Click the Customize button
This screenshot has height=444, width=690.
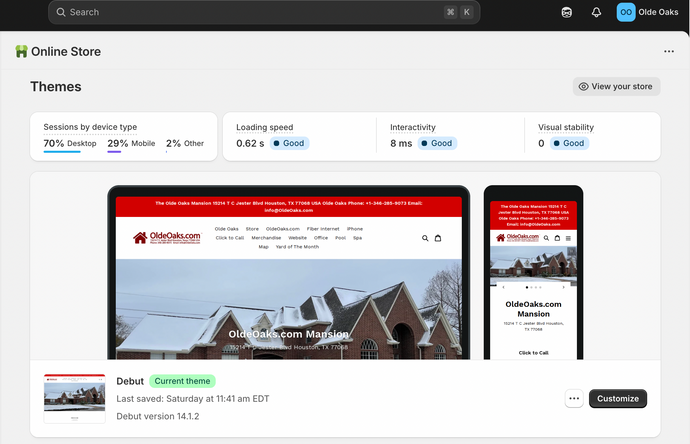click(618, 399)
